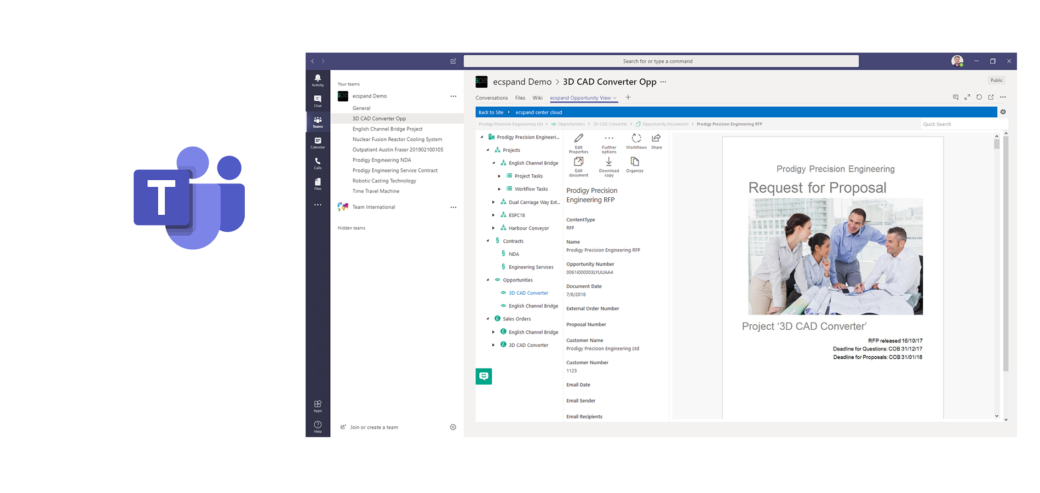
Task: Open Calendar in the Teams sidebar
Action: click(318, 142)
